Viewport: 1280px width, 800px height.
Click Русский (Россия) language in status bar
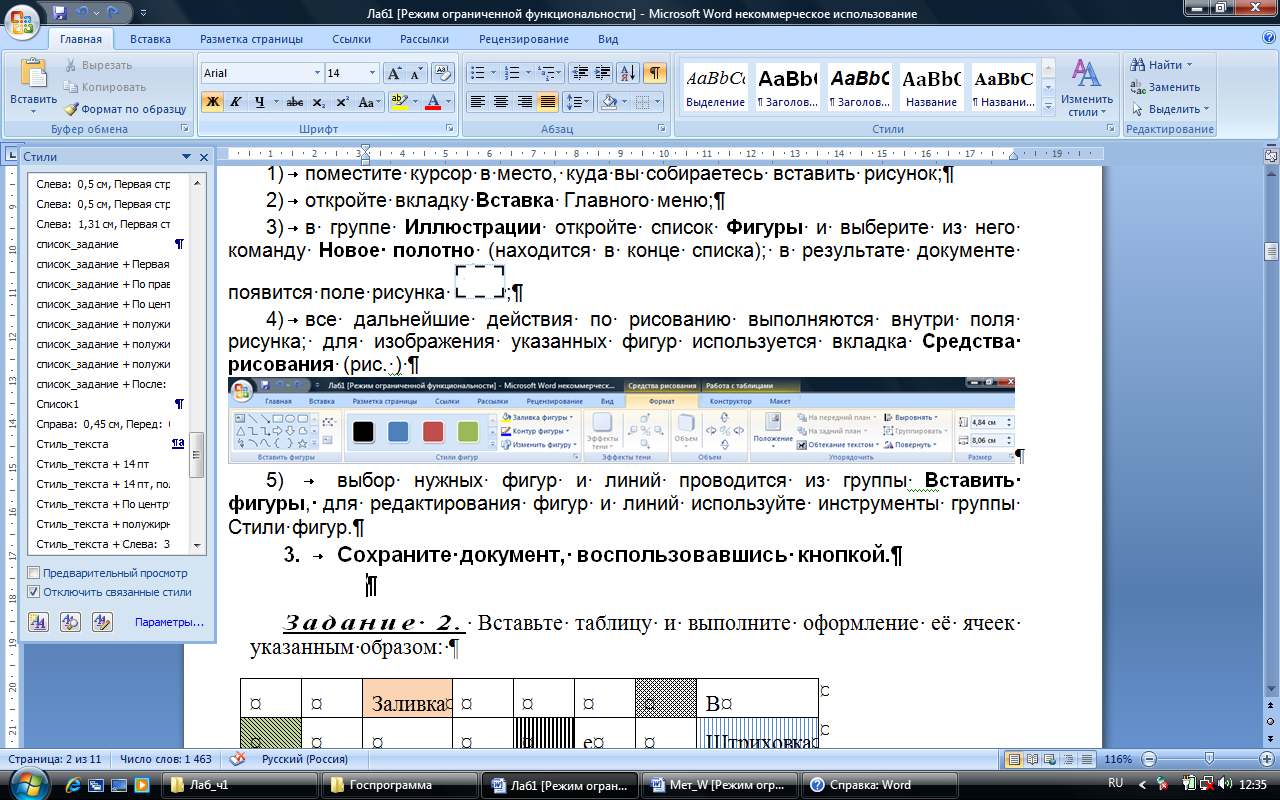(303, 759)
